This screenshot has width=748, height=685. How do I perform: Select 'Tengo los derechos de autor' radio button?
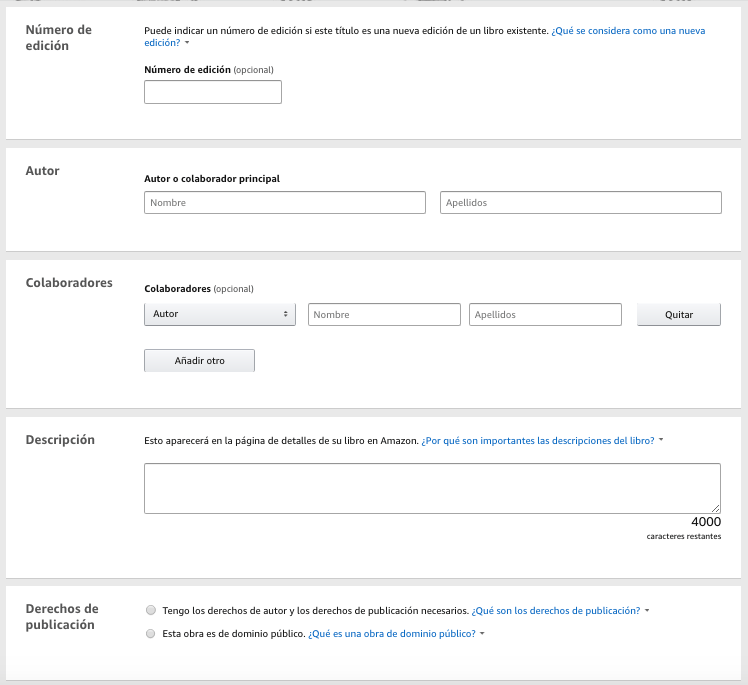(x=150, y=610)
